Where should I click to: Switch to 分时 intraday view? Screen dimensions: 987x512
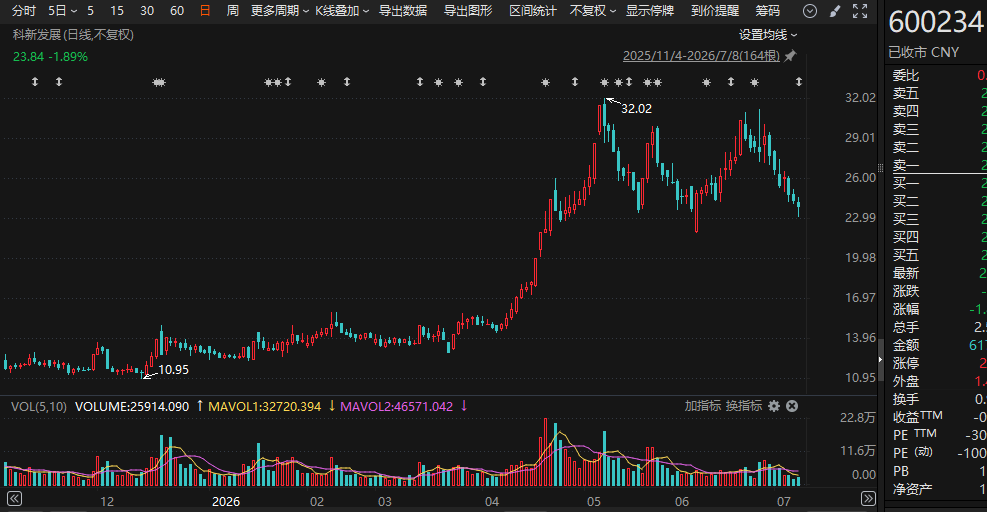point(24,11)
